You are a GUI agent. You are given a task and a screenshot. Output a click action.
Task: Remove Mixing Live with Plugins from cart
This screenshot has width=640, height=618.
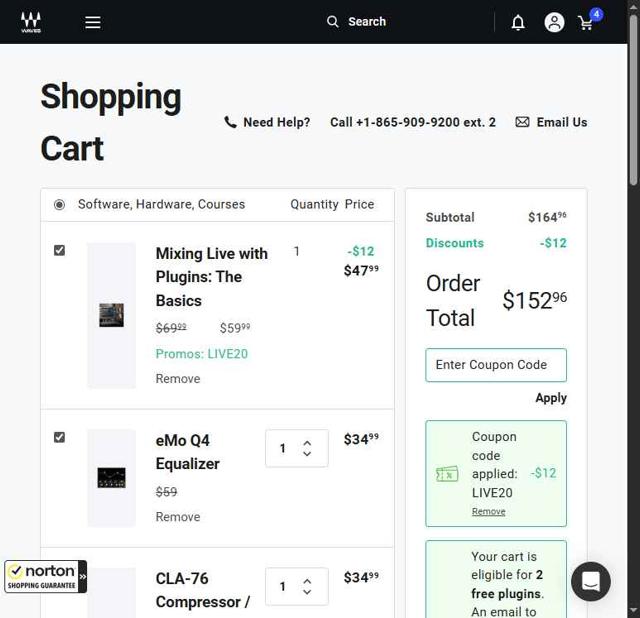pos(178,379)
